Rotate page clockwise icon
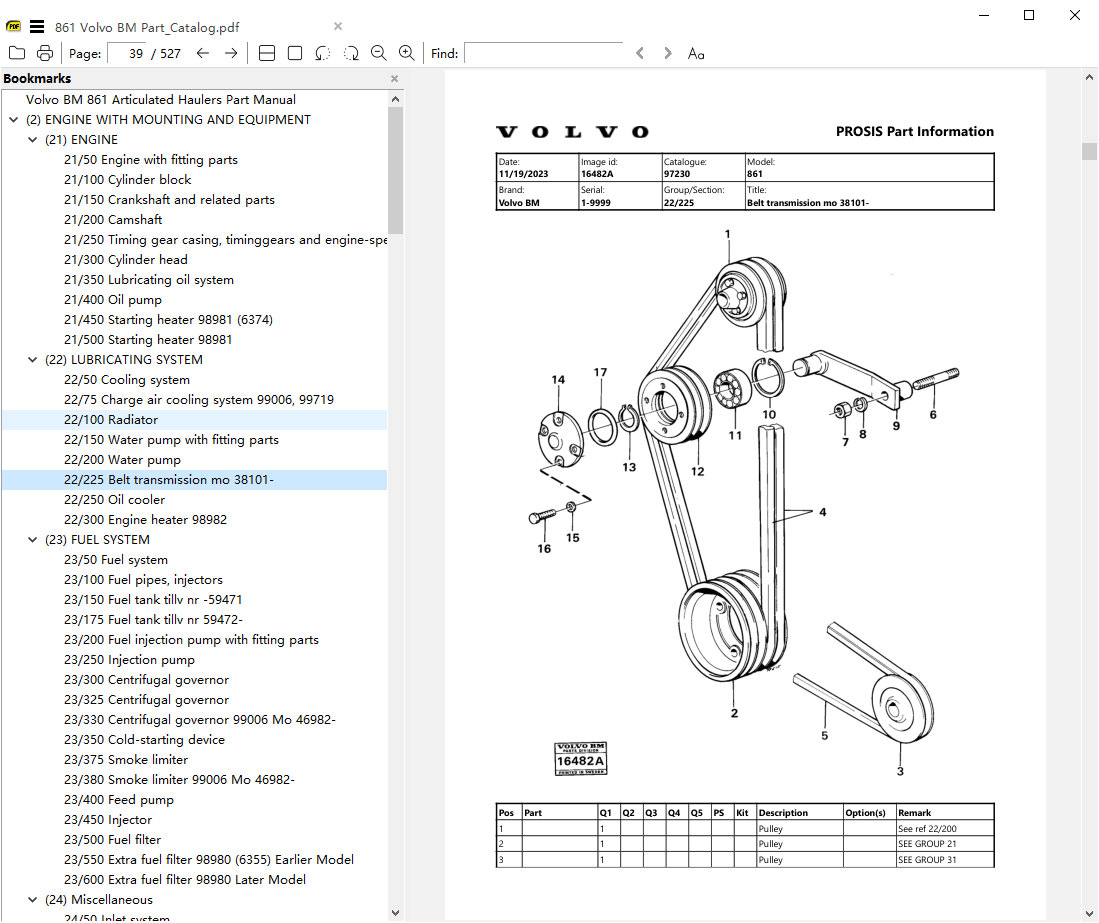1099x923 pixels. pyautogui.click(x=351, y=53)
